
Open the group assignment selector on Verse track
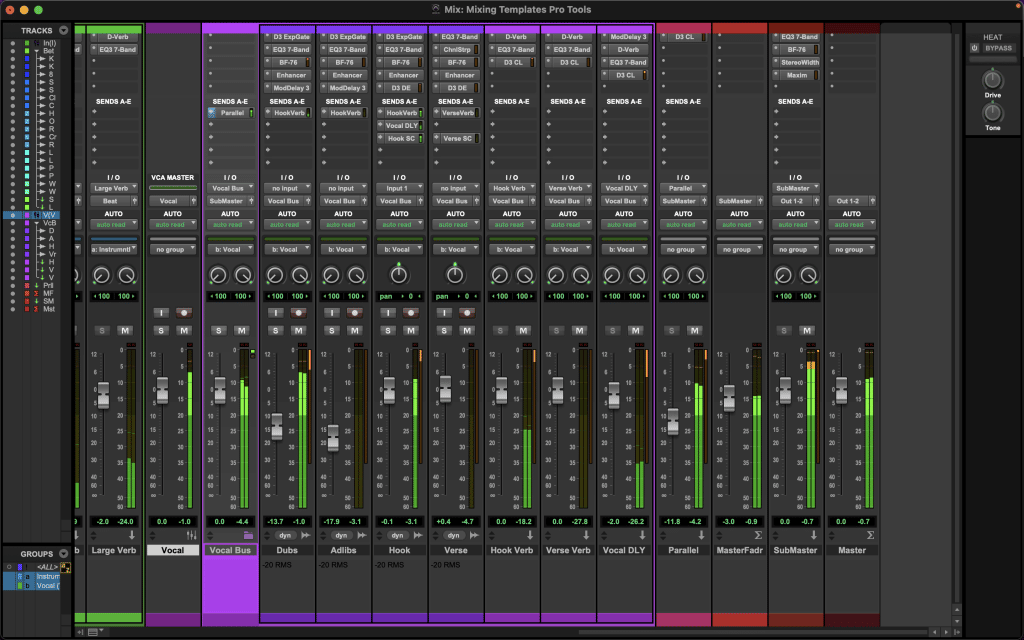coord(455,248)
